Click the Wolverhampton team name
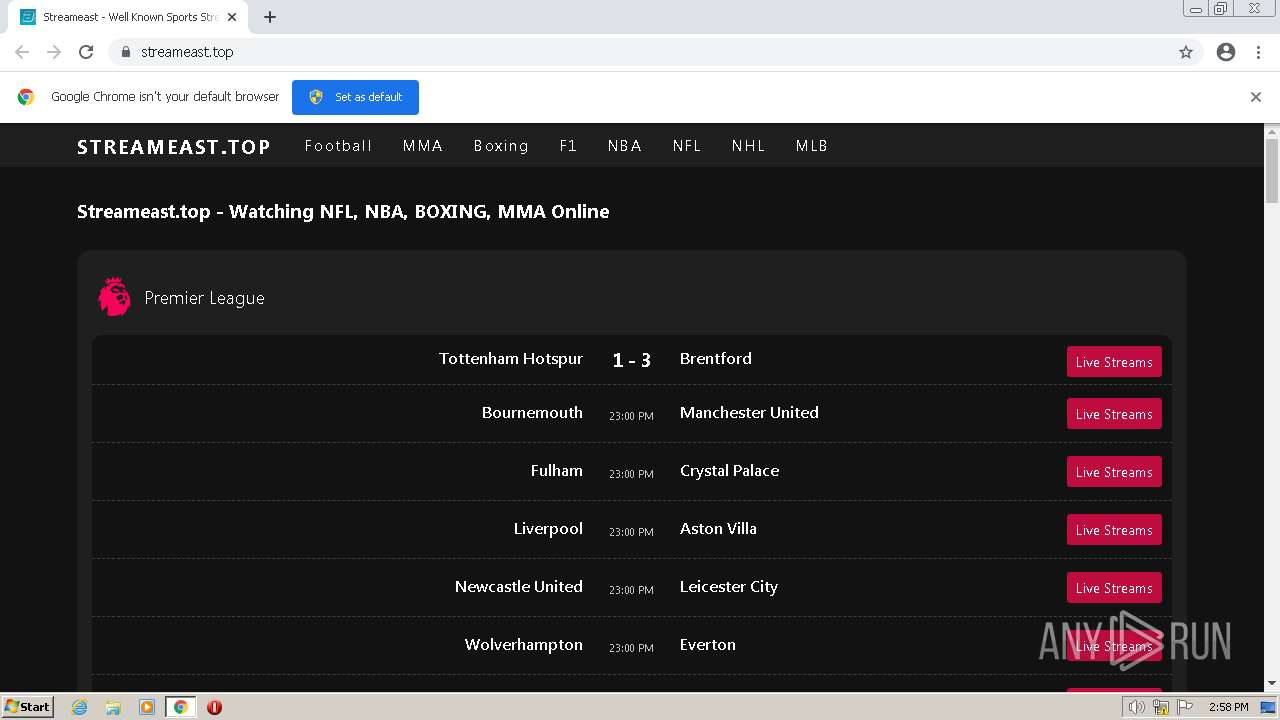This screenshot has height=720, width=1280. 524,645
